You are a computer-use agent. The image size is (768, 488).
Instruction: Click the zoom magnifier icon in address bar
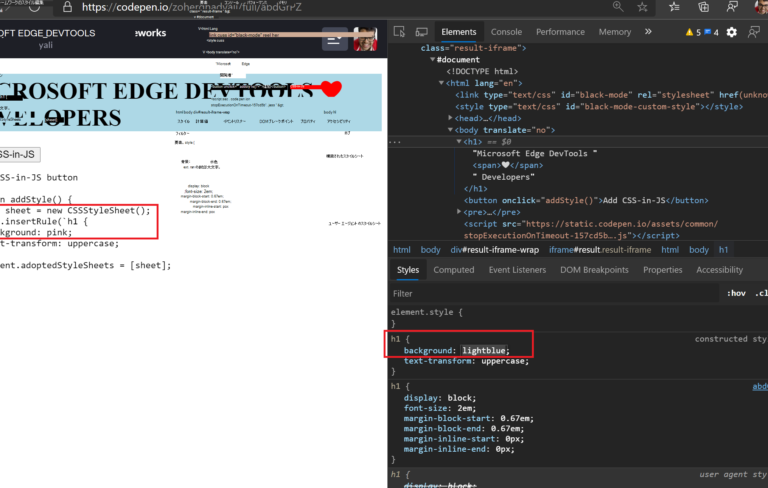[618, 6]
